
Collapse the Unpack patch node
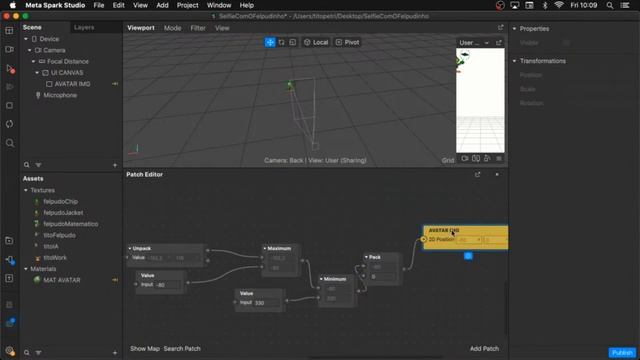(x=130, y=248)
